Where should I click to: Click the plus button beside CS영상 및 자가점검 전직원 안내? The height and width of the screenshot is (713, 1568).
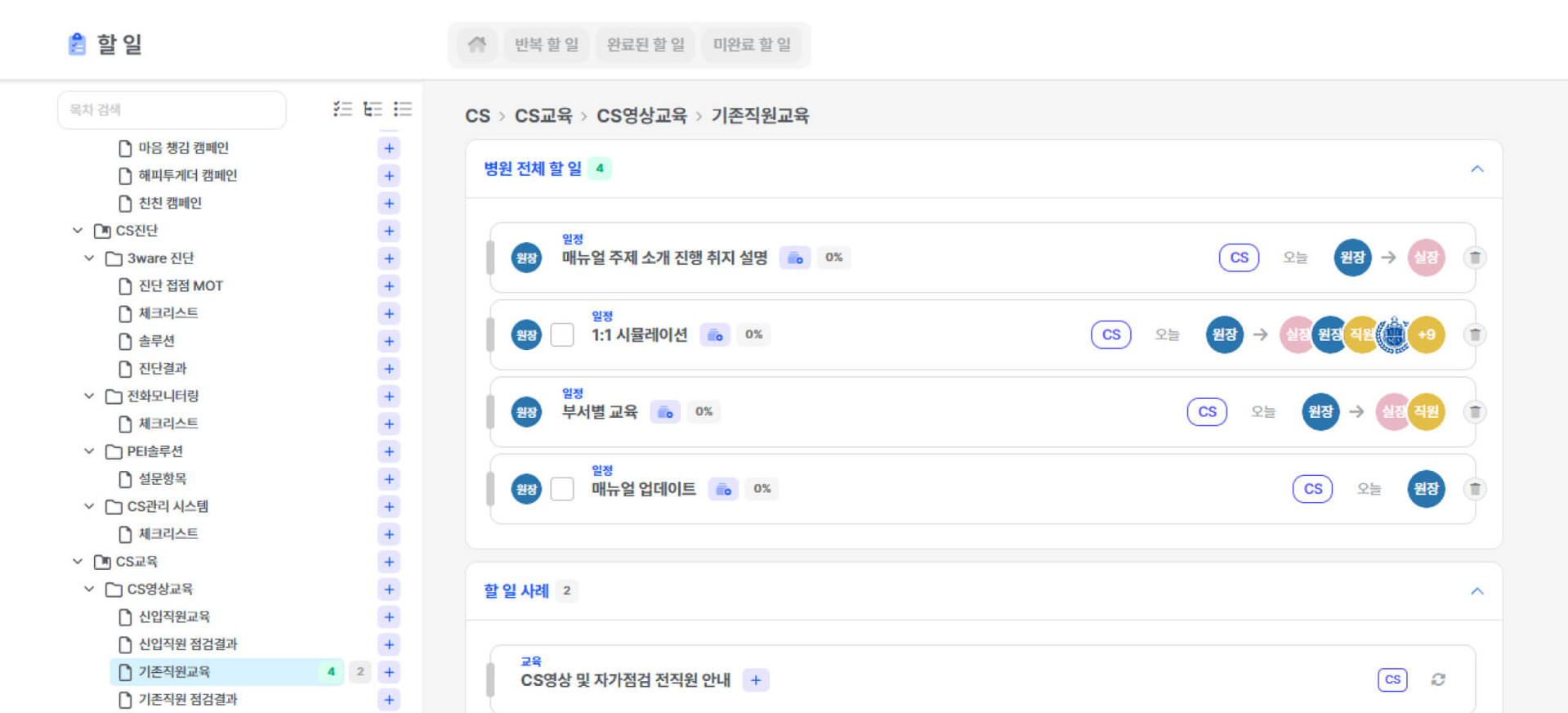click(x=756, y=680)
